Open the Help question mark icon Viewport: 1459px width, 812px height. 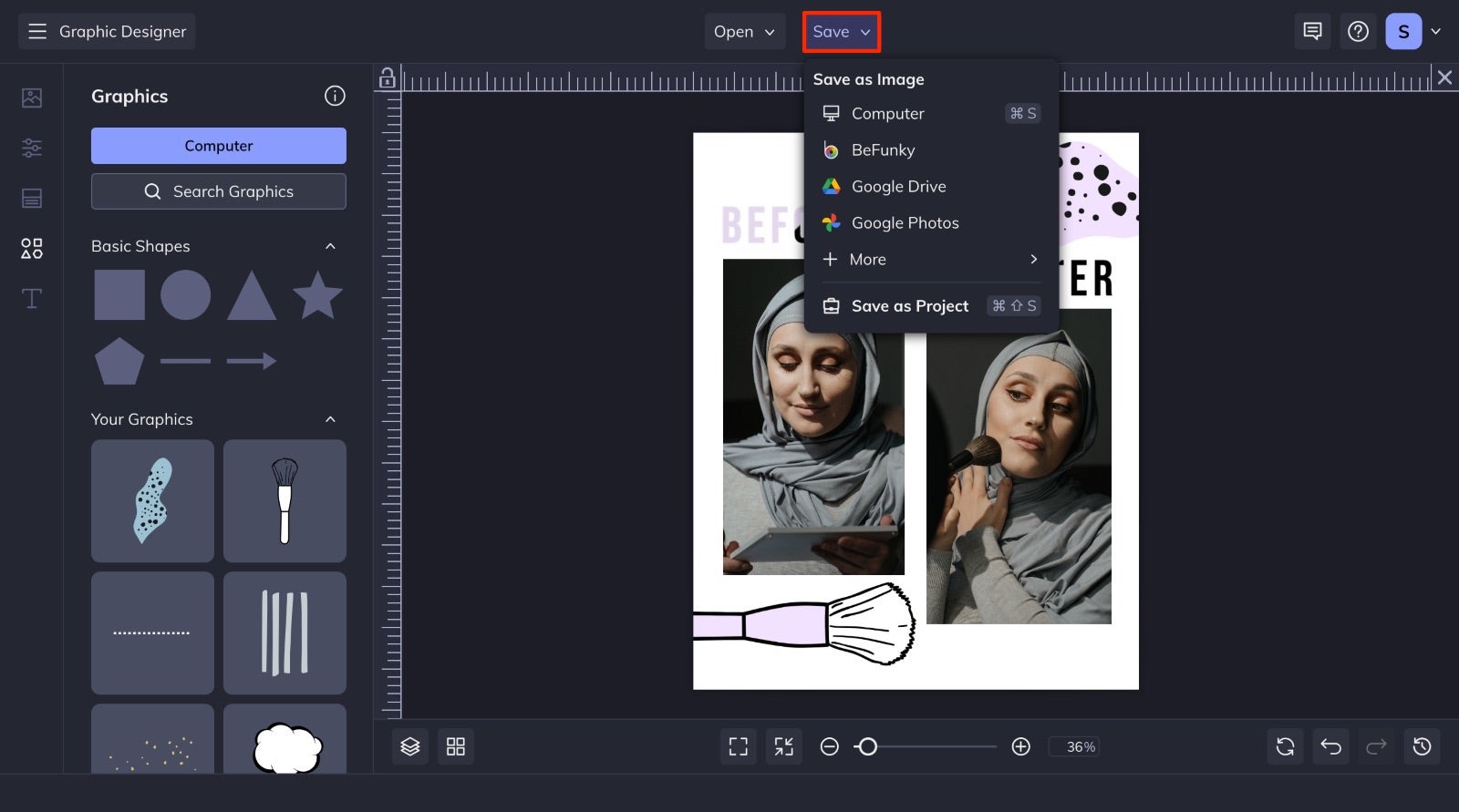[x=1358, y=32]
